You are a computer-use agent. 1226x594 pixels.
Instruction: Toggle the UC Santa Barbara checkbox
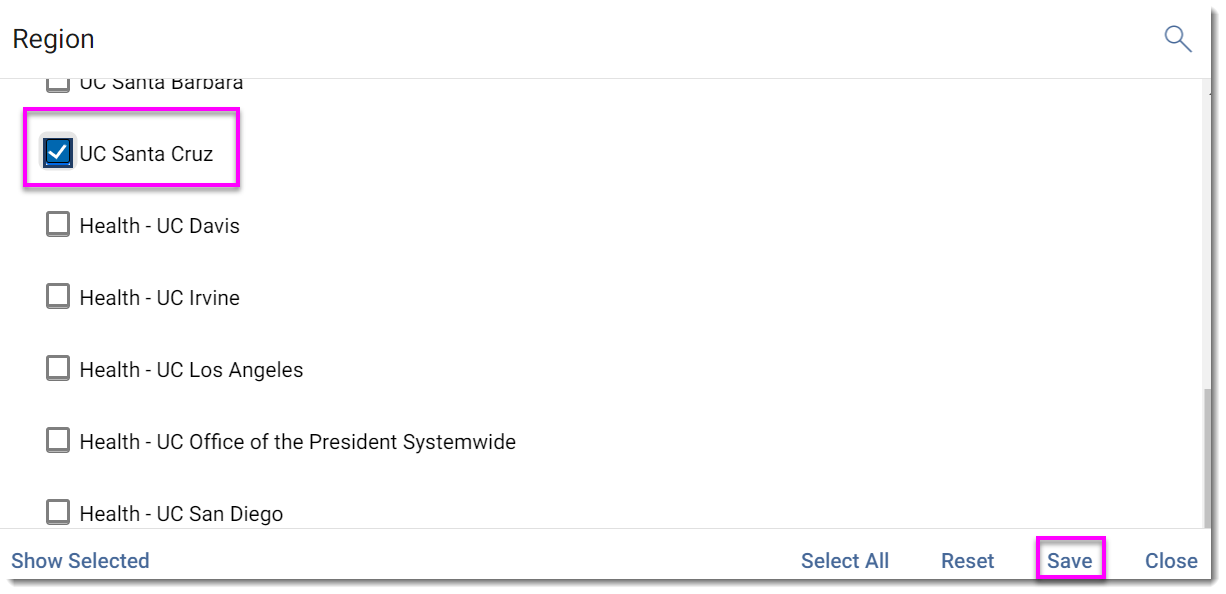(x=58, y=84)
